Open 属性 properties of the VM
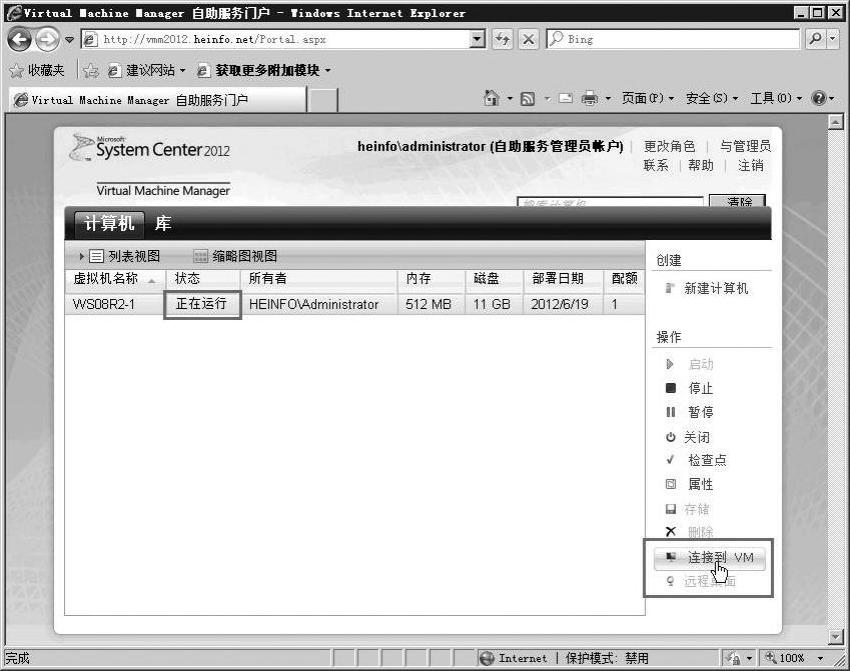Image resolution: width=850 pixels, height=671 pixels. [x=689, y=484]
